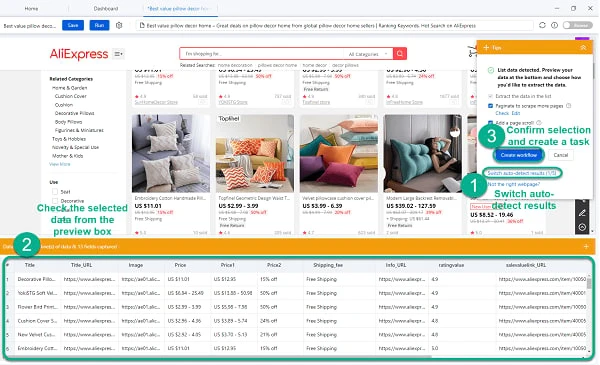Toggle Extract the data in the list checkbox
Screen dimensions: 600x365
coord(491,96)
